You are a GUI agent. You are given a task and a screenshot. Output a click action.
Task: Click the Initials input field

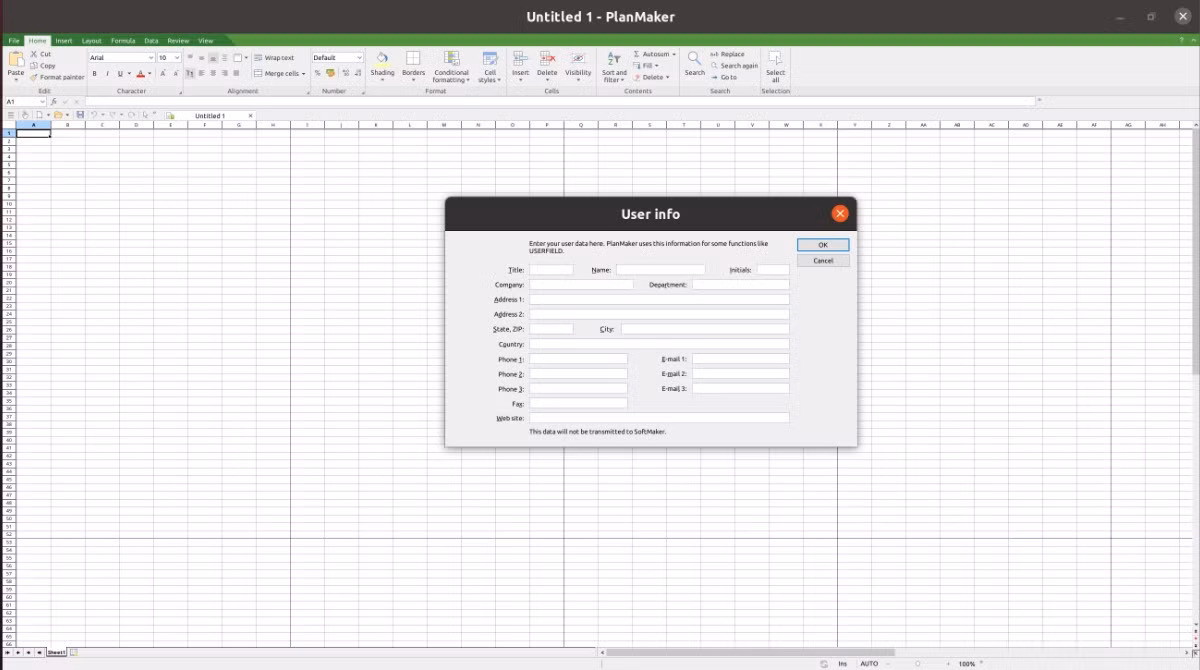pyautogui.click(x=773, y=270)
